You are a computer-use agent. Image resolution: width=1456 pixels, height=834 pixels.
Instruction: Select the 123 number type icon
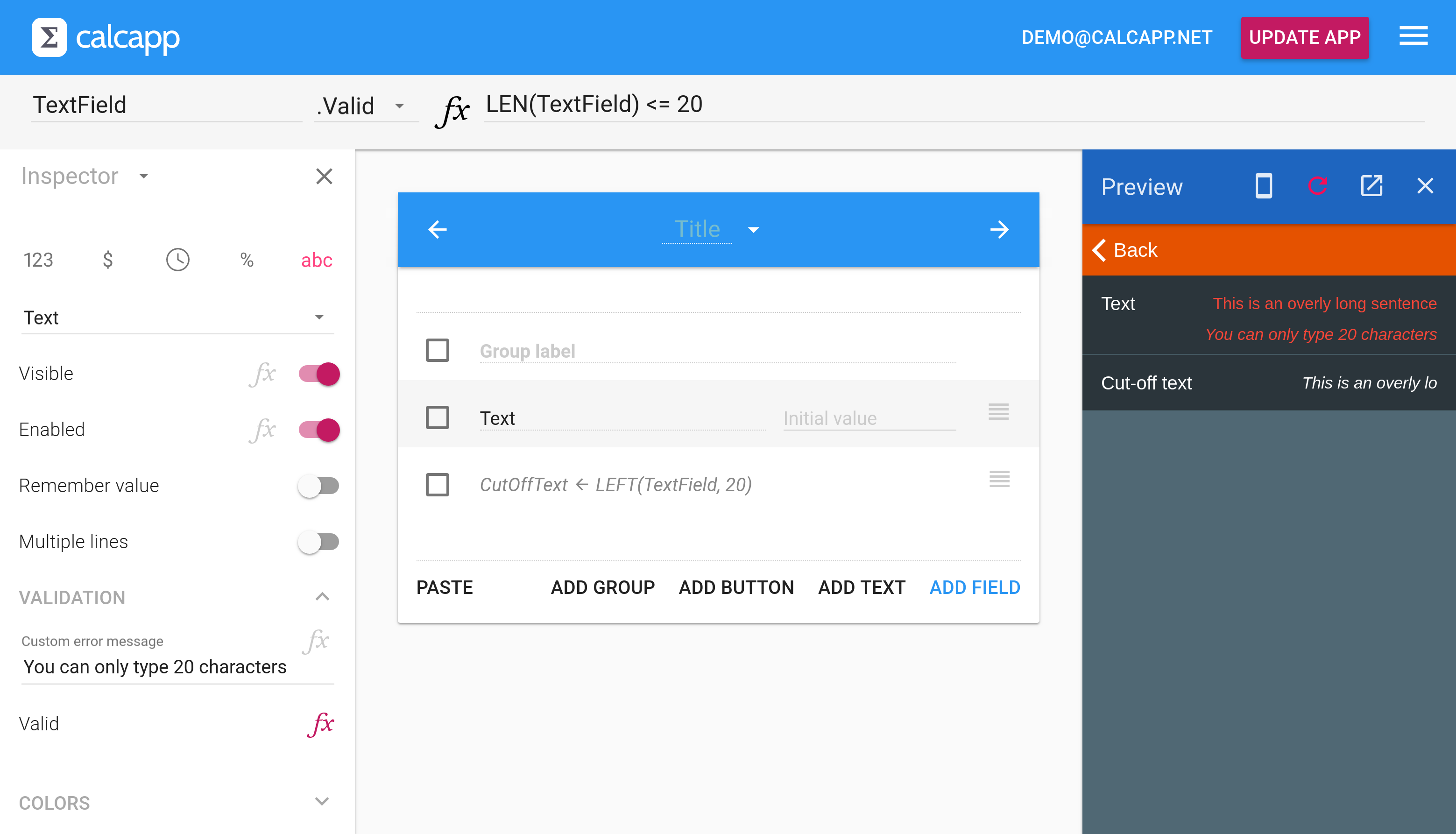[38, 260]
